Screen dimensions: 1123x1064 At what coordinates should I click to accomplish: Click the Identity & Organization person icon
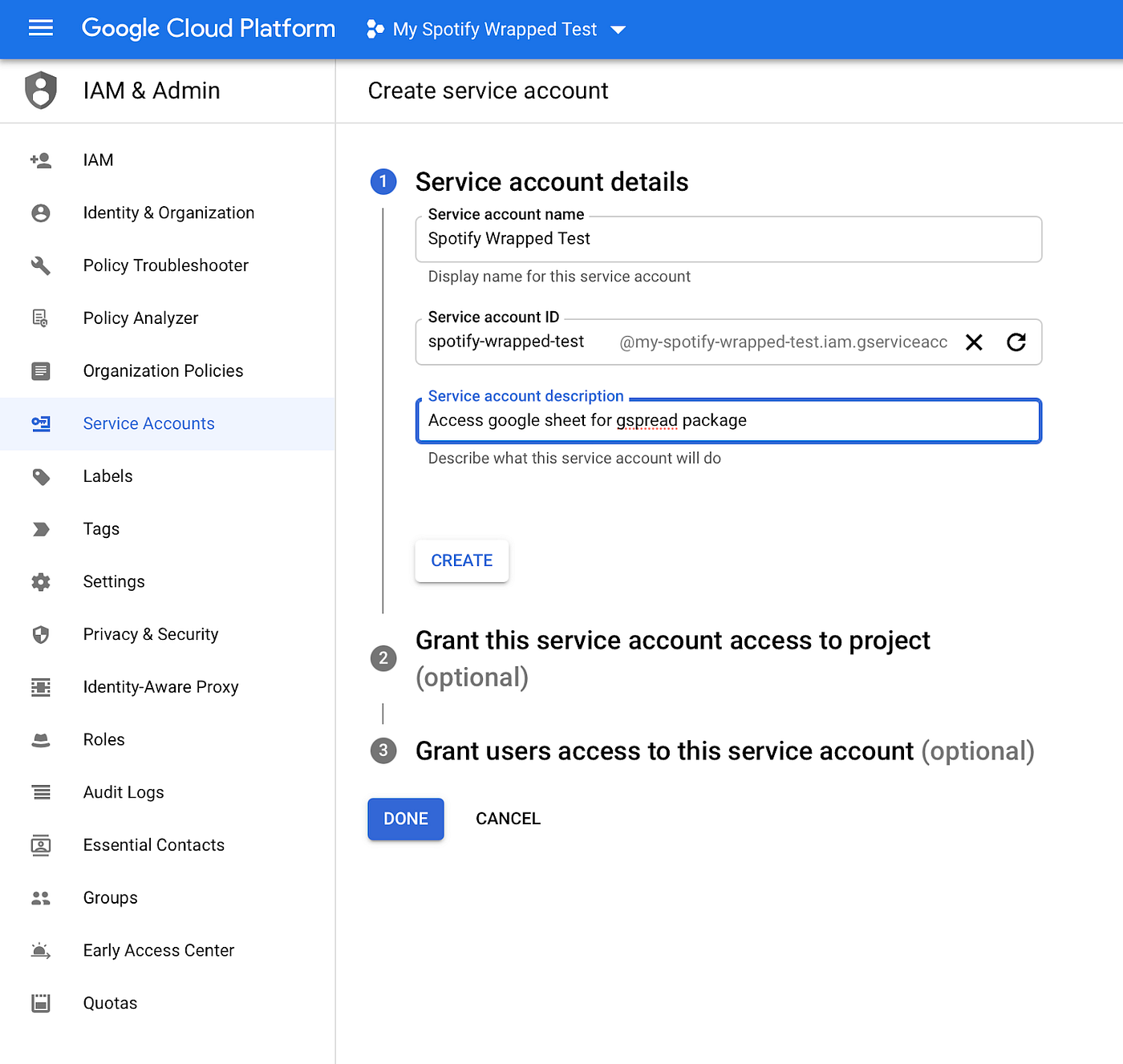[41, 213]
